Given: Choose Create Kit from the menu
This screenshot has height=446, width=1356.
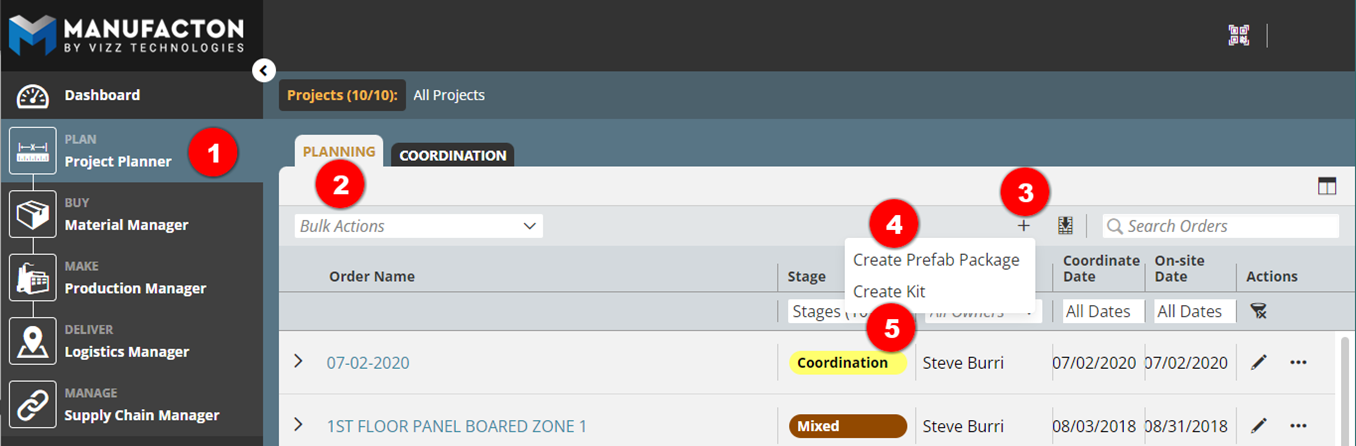Looking at the screenshot, I should (x=889, y=292).
